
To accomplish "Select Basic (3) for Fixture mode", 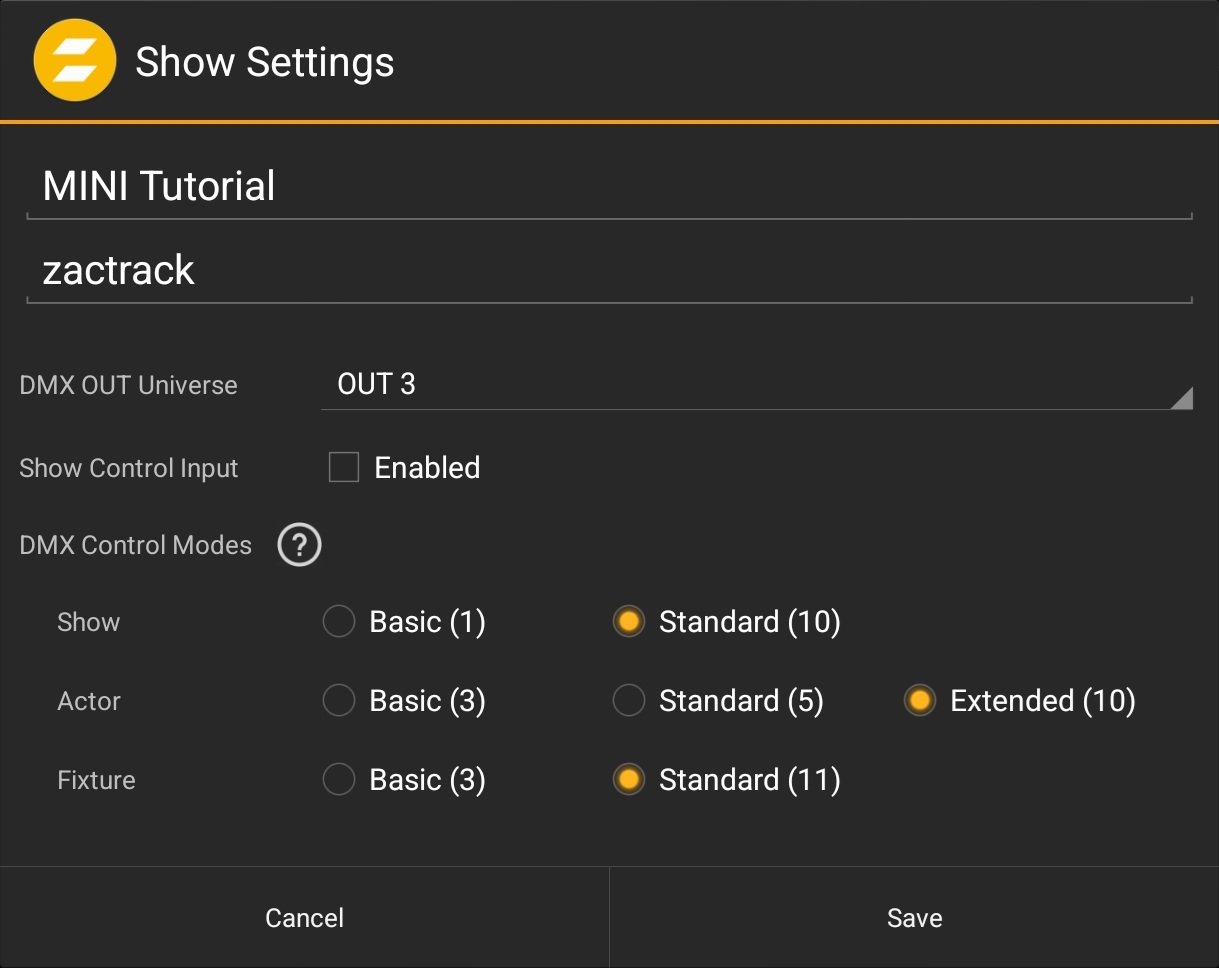I will click(338, 779).
